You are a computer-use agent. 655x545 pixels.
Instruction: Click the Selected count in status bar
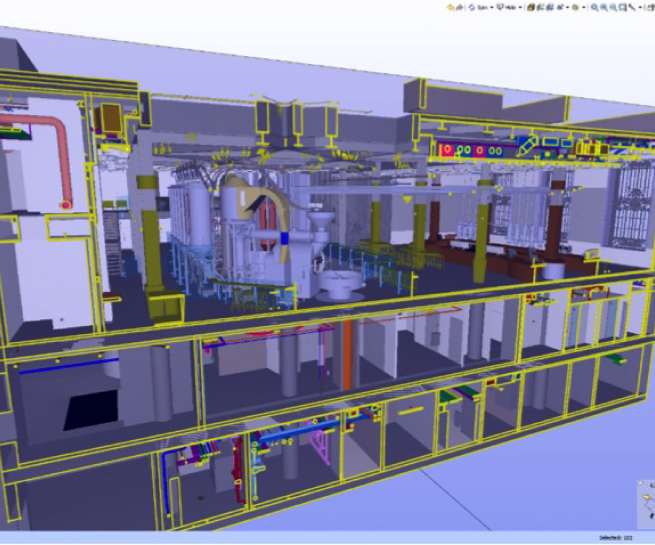(615, 538)
